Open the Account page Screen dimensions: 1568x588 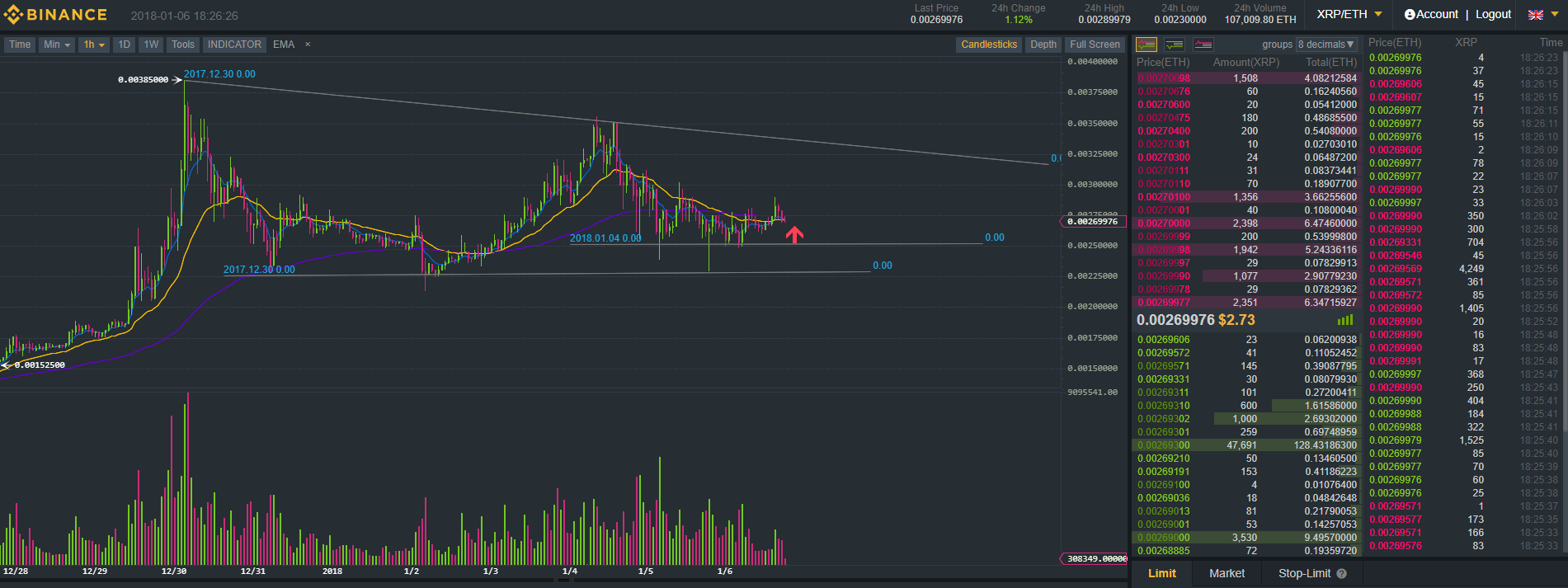point(1437,15)
